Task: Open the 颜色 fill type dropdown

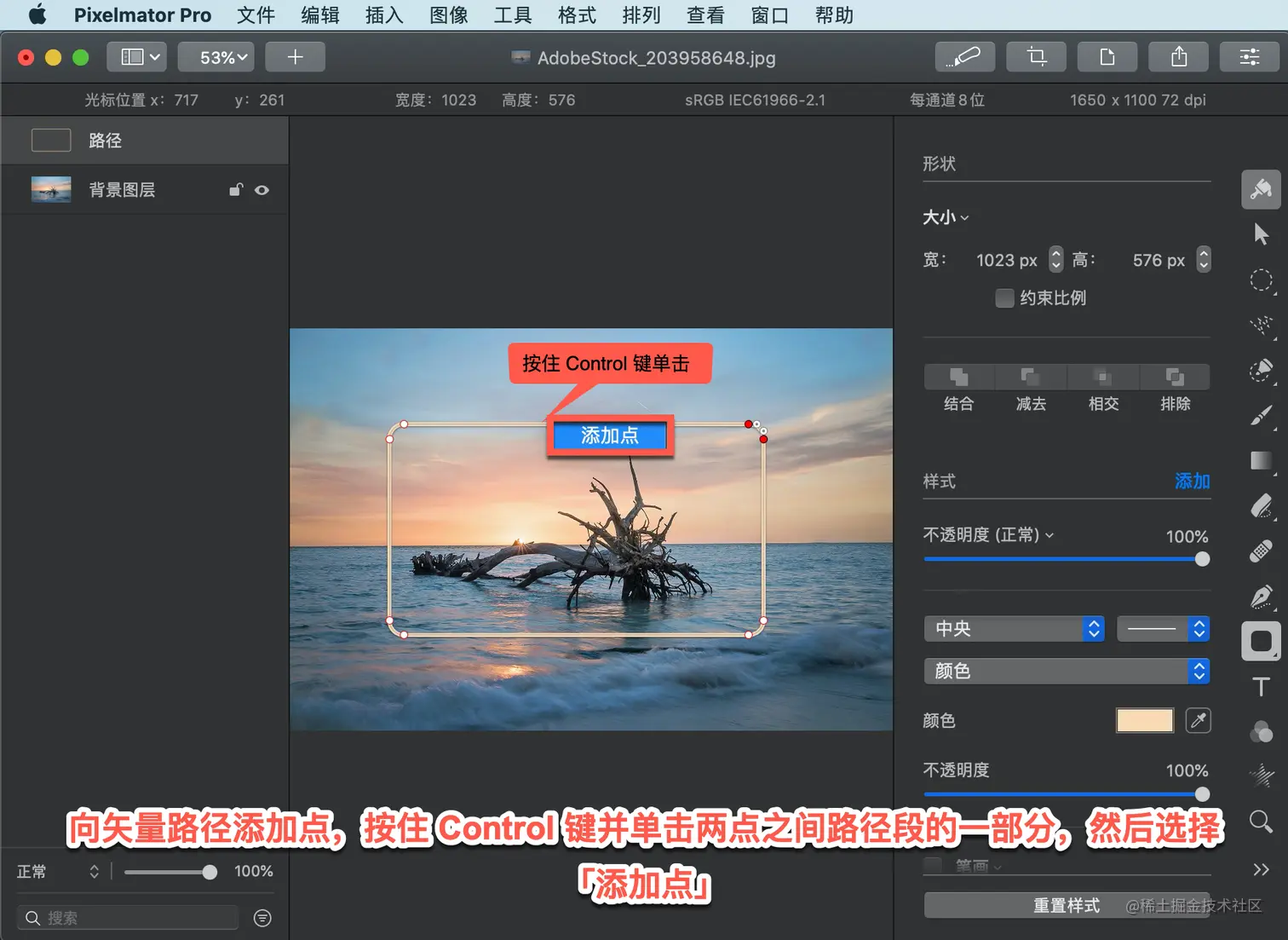Action: 1067,671
